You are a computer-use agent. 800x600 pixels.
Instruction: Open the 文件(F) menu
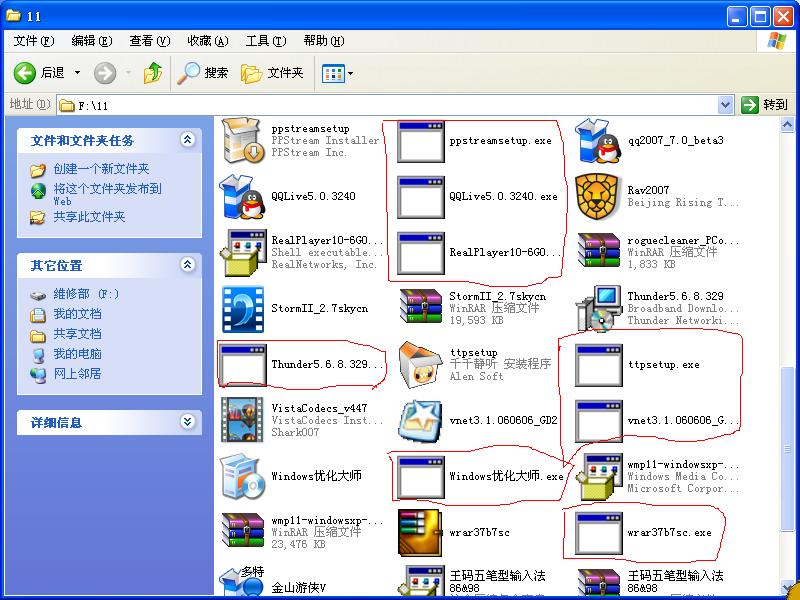point(34,41)
